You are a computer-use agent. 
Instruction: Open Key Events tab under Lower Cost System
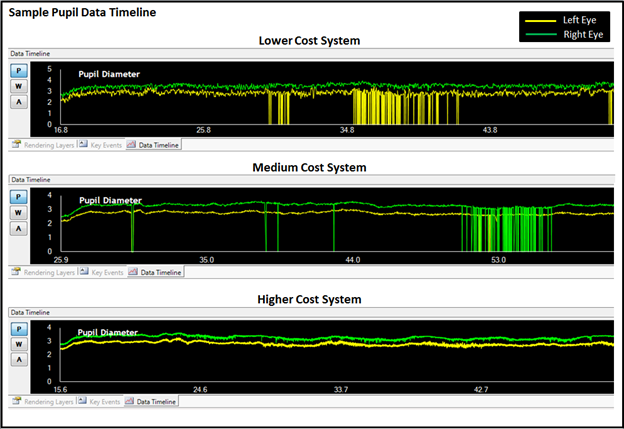pos(100,145)
